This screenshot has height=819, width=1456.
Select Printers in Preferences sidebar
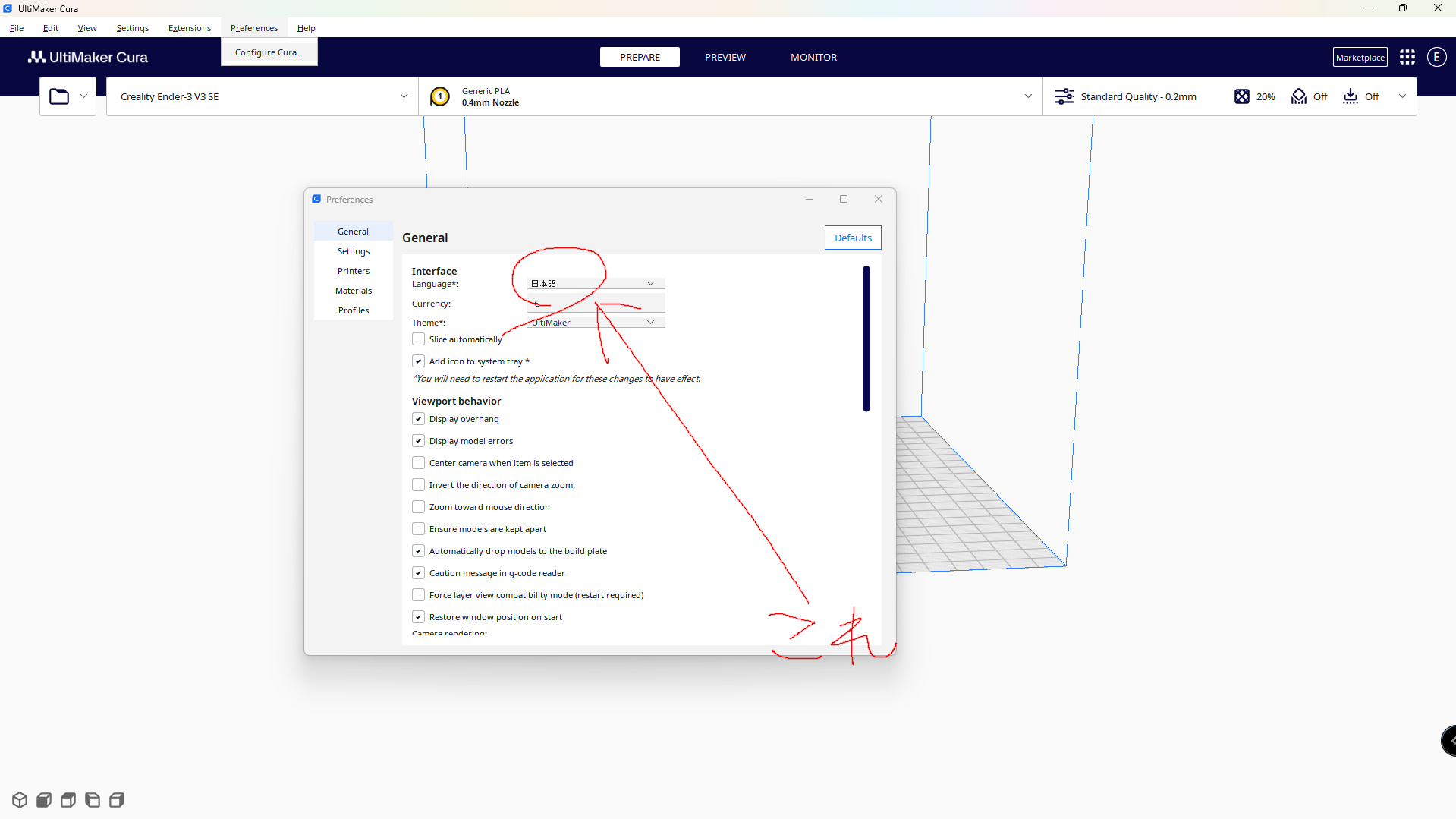click(x=354, y=271)
